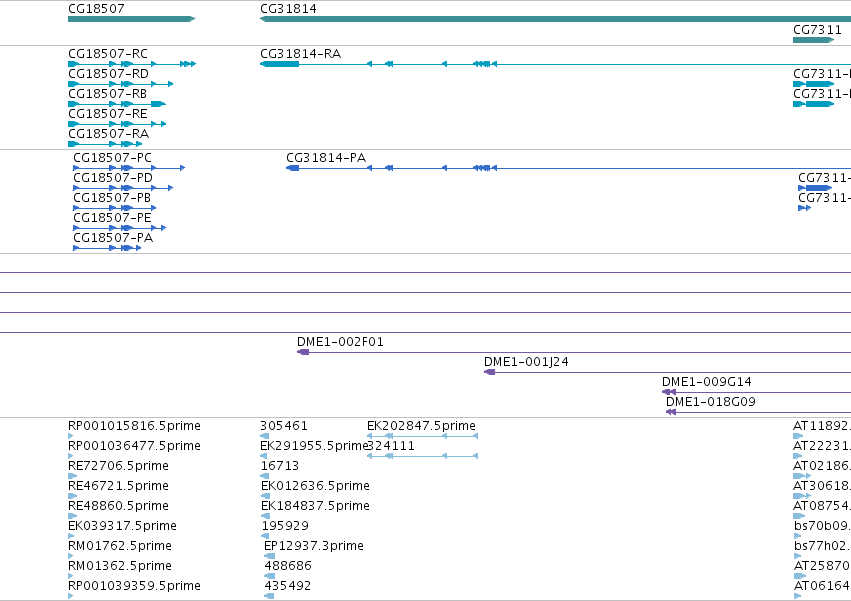Select the 435492 EST feature
This screenshot has height=601, width=851.
tap(269, 596)
